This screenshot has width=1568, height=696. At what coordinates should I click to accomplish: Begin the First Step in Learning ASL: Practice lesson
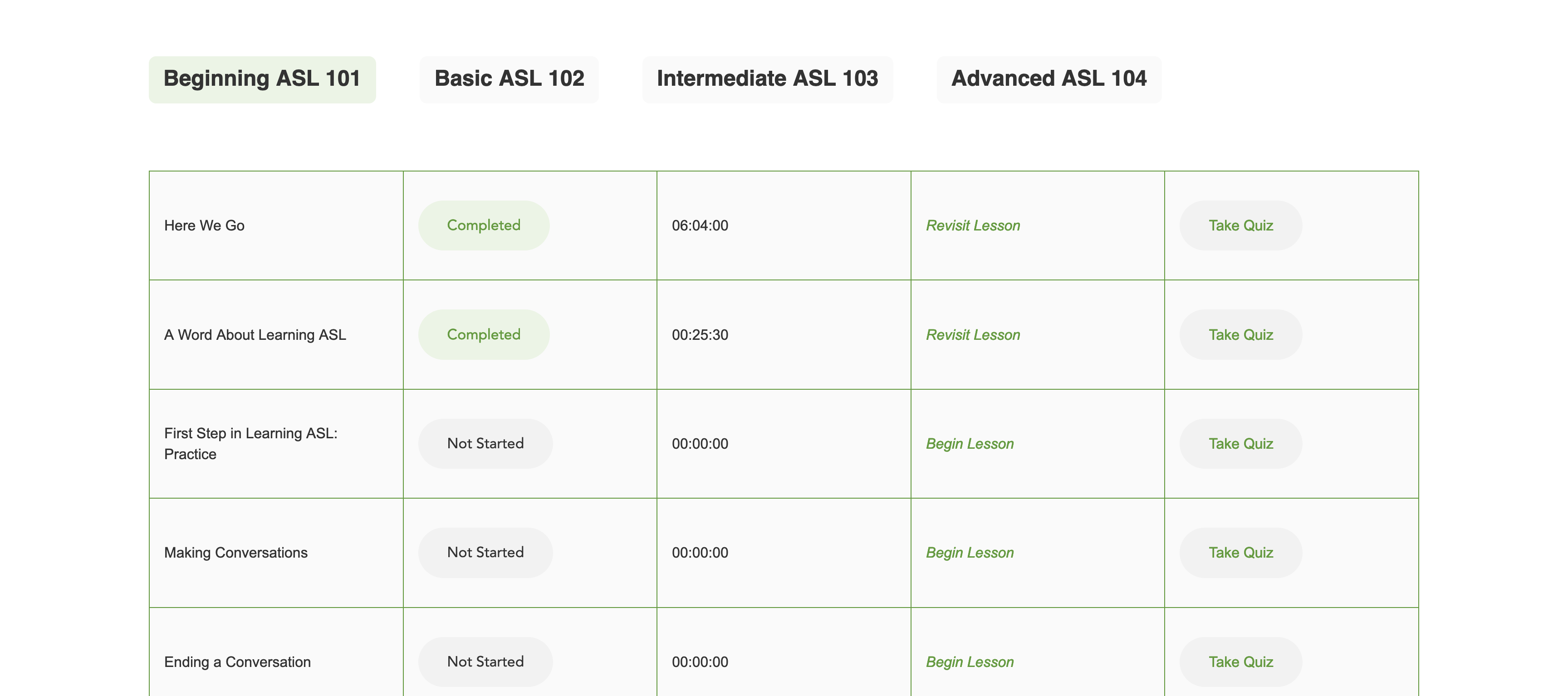click(970, 443)
